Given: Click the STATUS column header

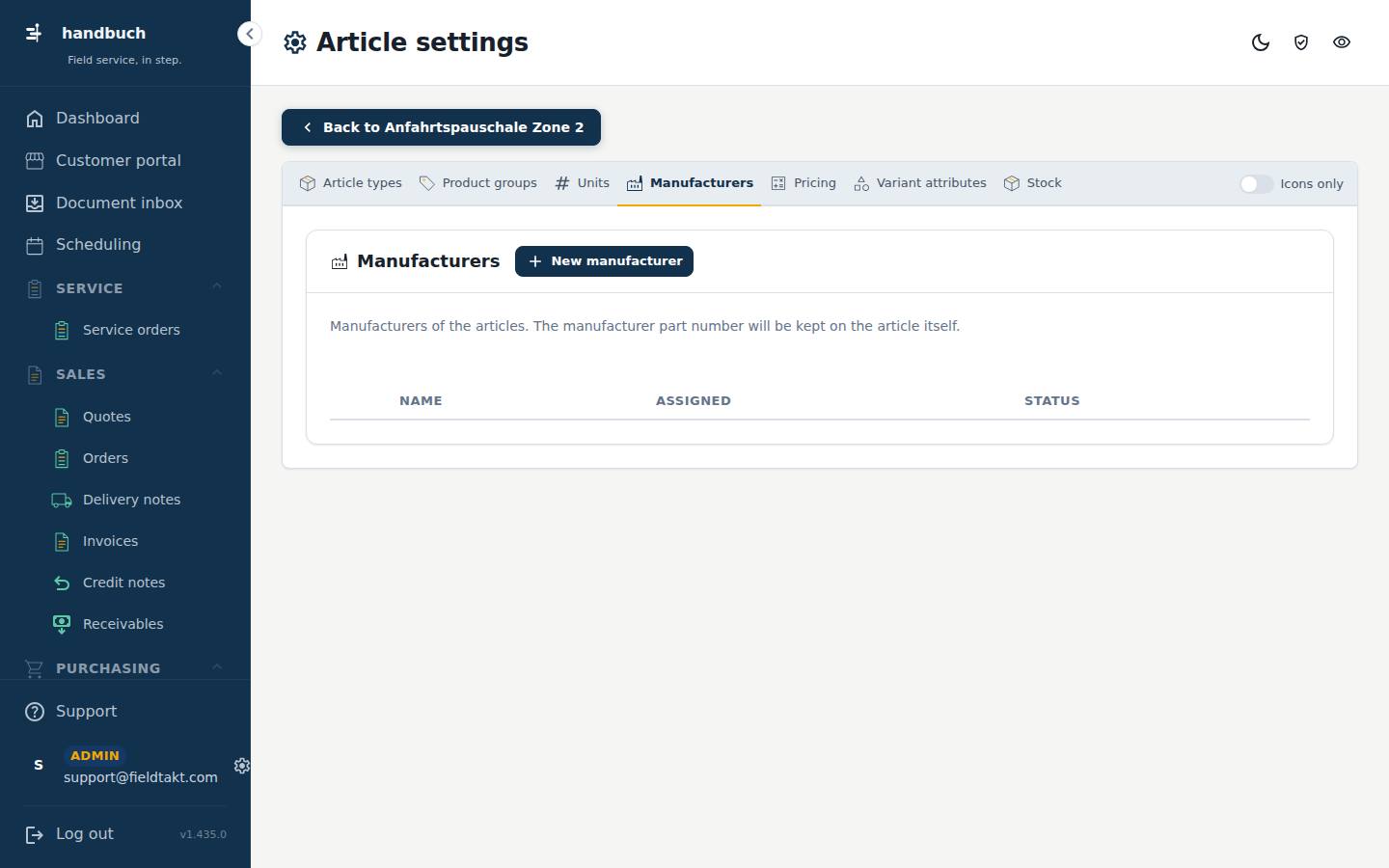Looking at the screenshot, I should click(x=1052, y=401).
